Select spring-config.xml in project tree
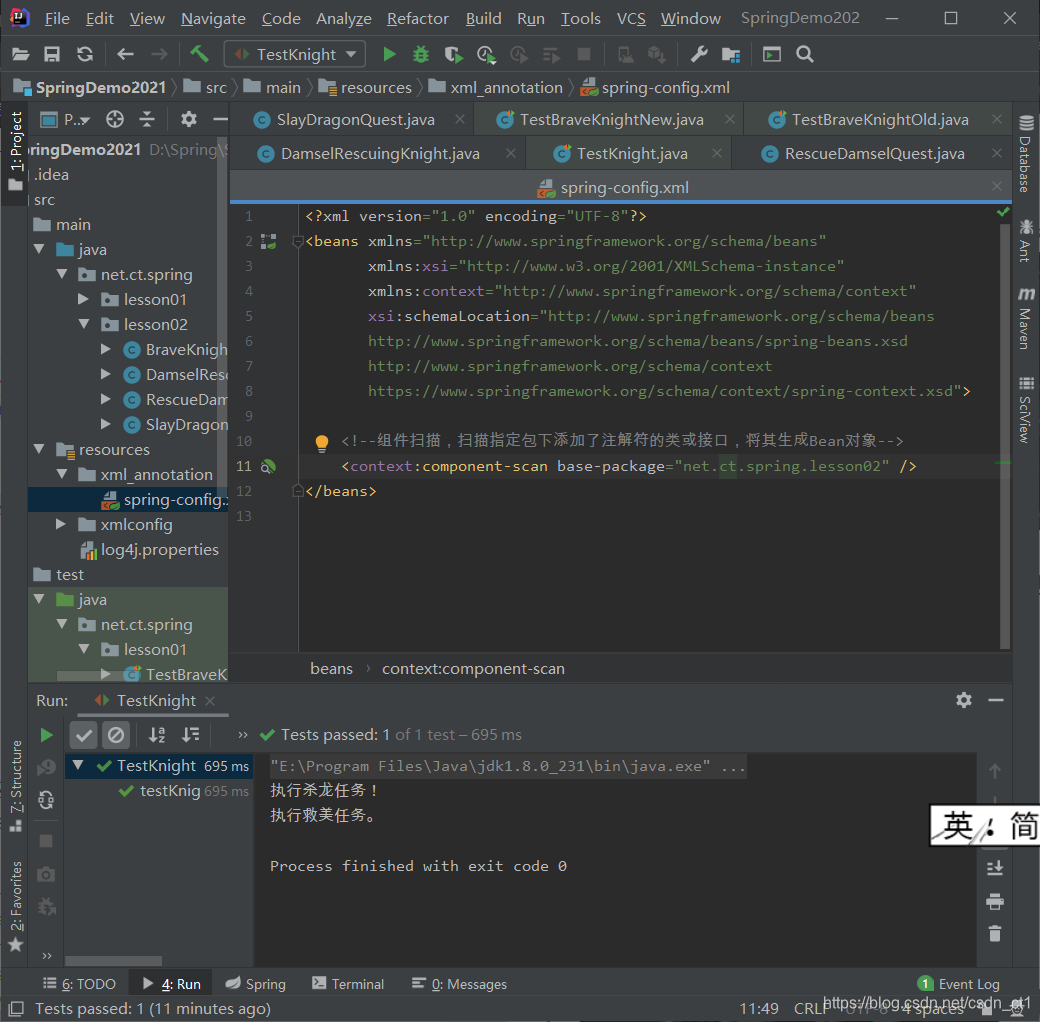Viewport: 1040px width, 1022px height. 129,499
